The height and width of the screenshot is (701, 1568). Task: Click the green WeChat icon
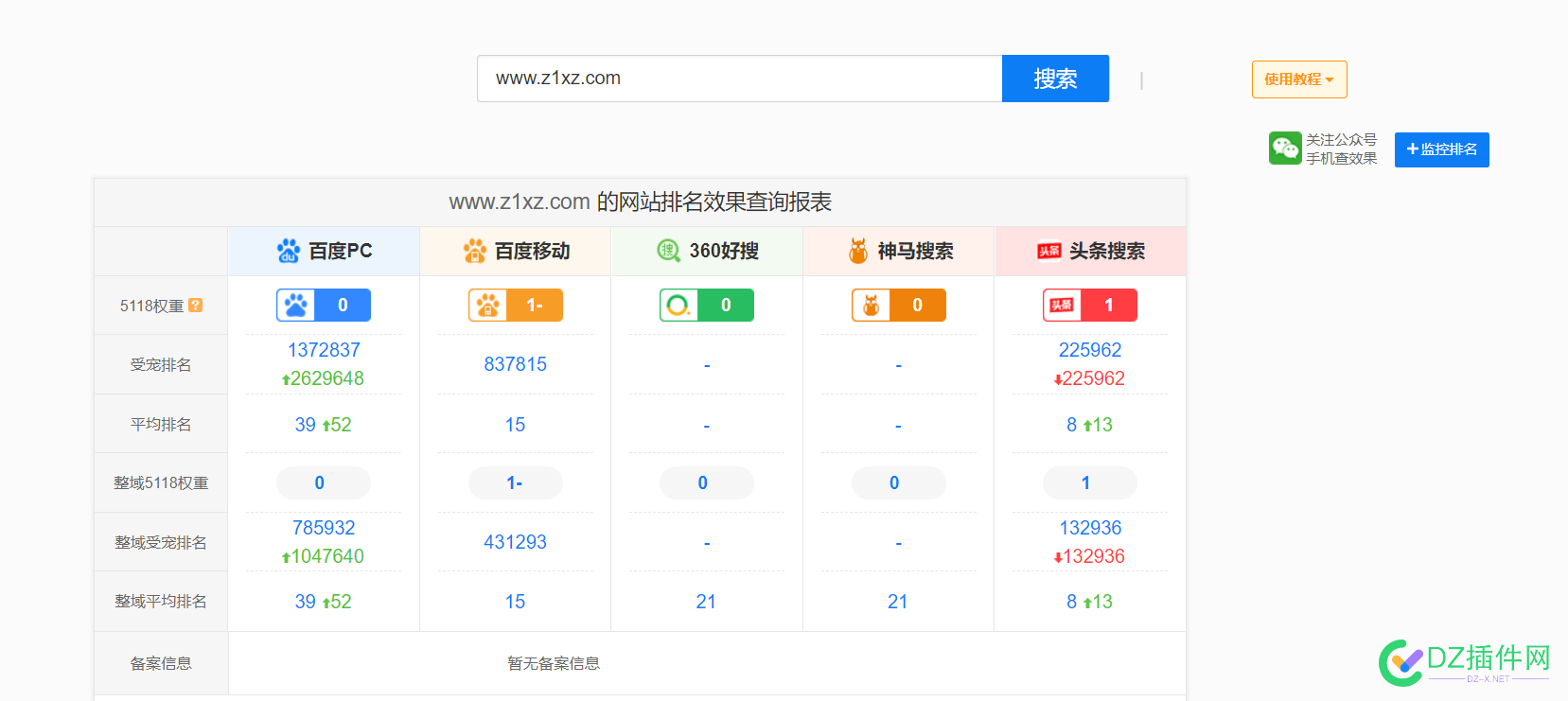pos(1285,149)
